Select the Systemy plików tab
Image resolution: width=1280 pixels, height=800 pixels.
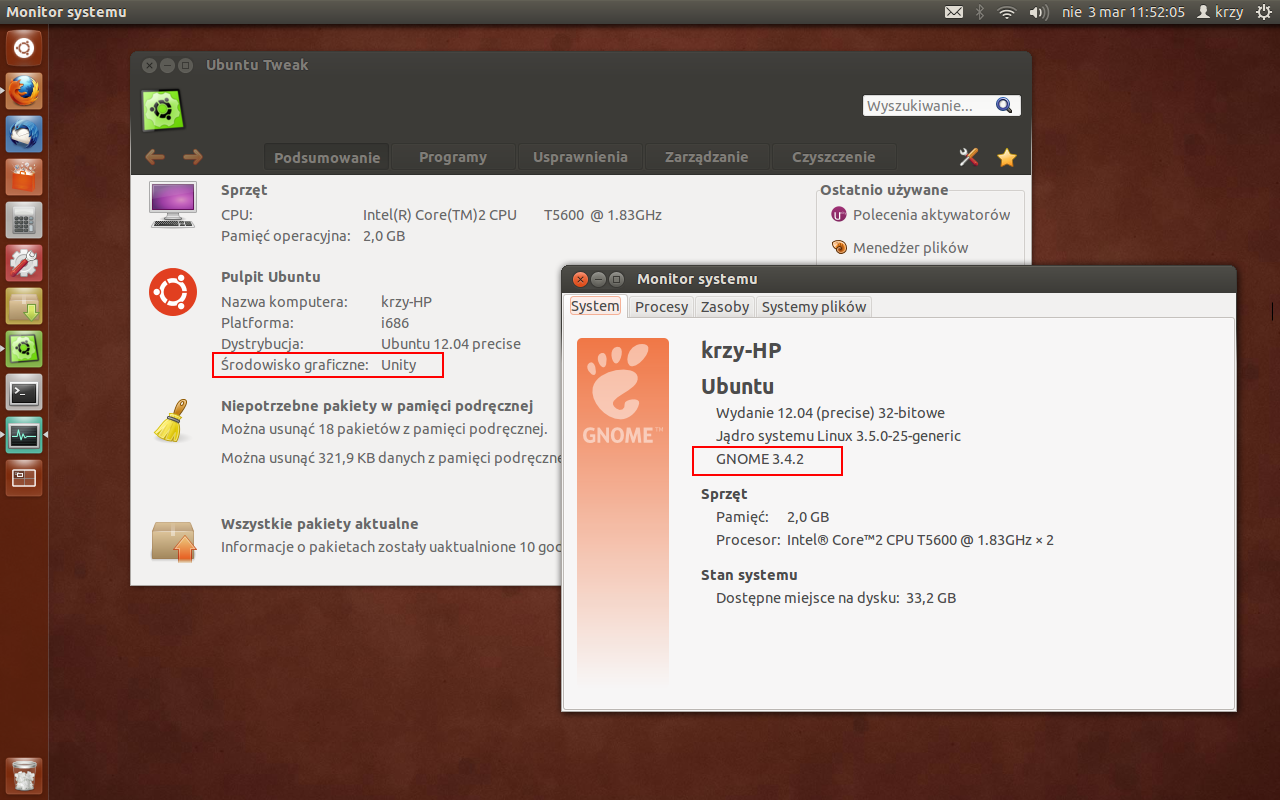pyautogui.click(x=814, y=307)
